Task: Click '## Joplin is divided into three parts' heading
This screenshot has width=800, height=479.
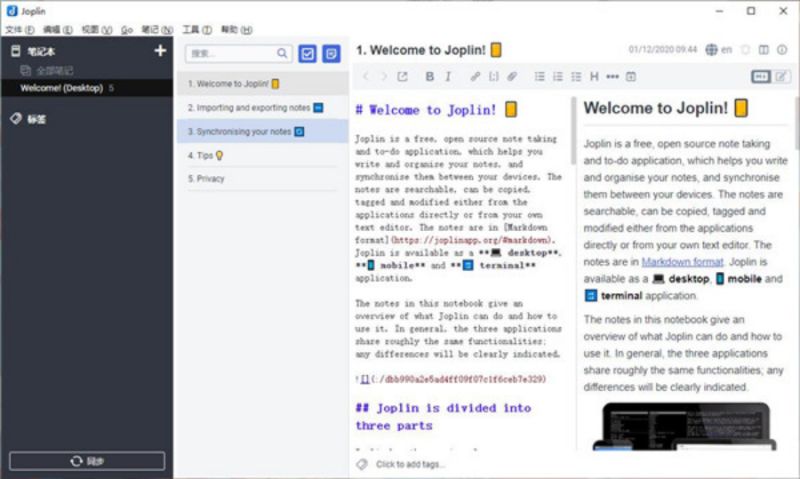Action: [443, 417]
